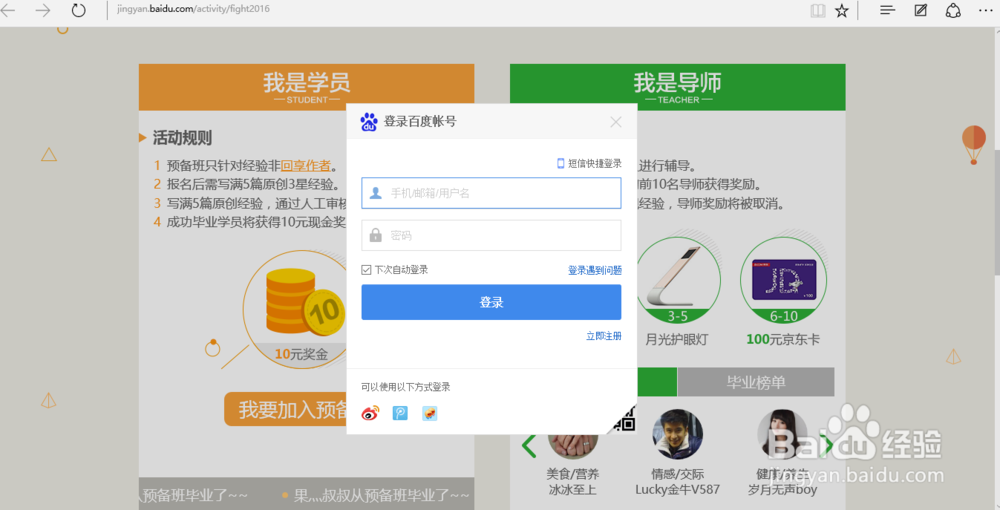Click 月光护眼灯 label text

677,340
